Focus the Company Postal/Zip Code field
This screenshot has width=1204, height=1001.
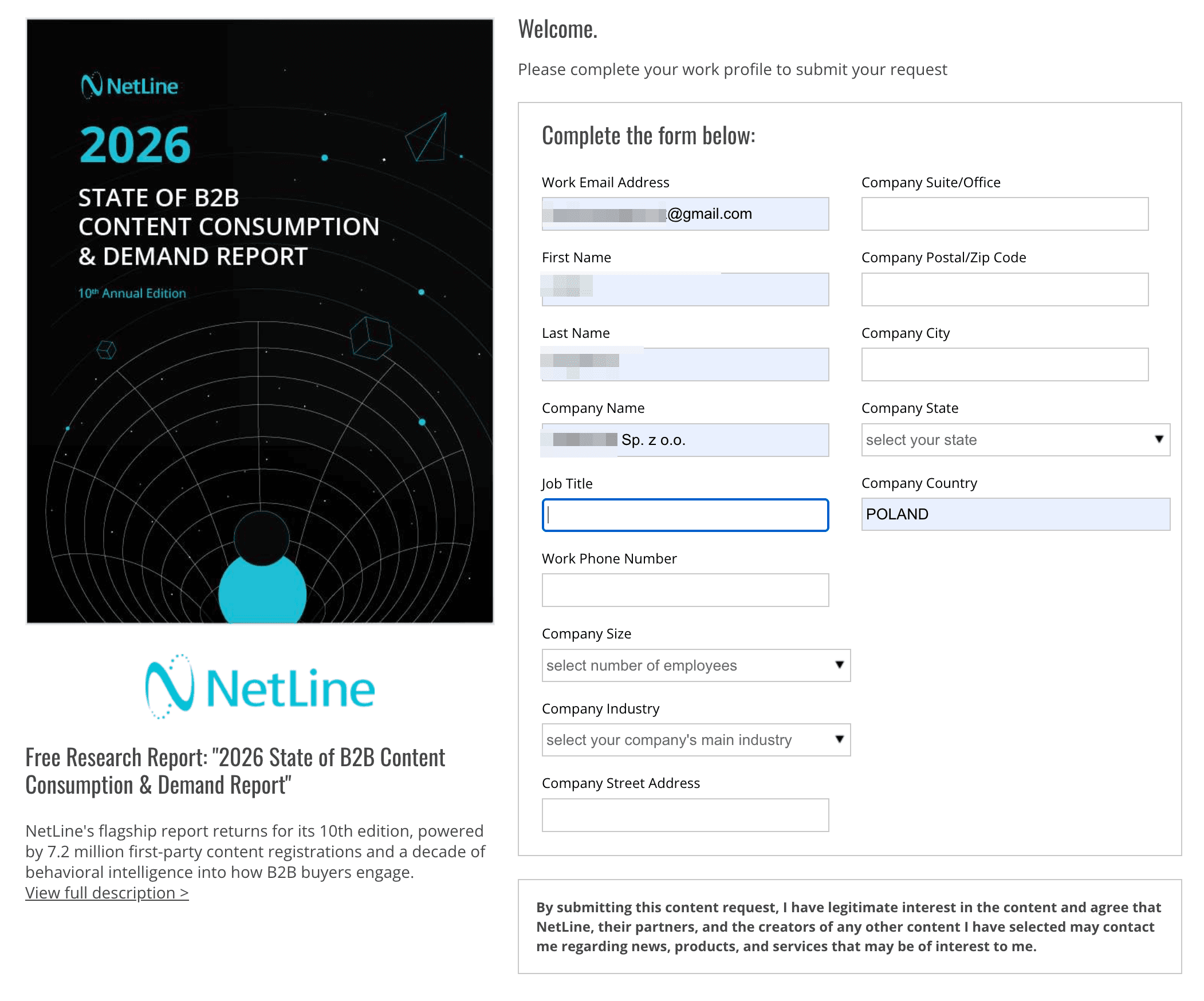point(1005,289)
